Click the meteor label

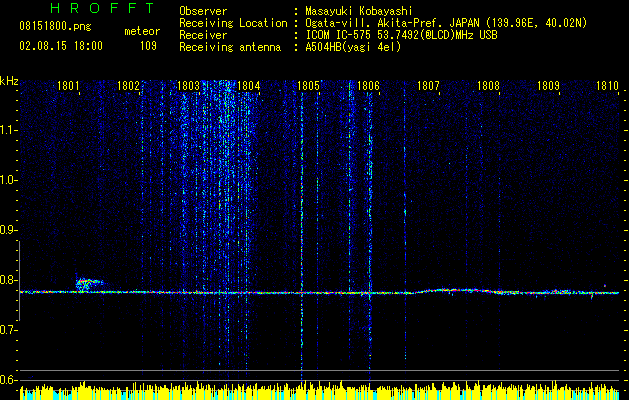pos(142,31)
